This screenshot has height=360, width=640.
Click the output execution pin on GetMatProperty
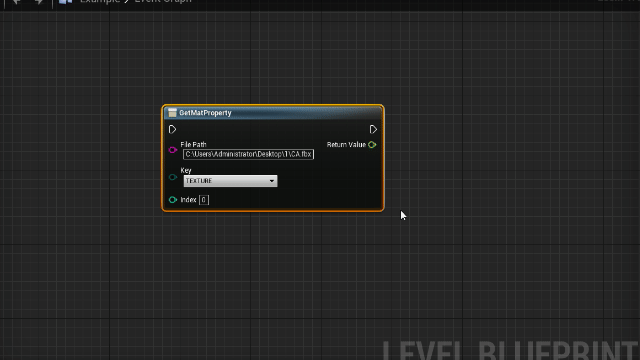point(373,129)
